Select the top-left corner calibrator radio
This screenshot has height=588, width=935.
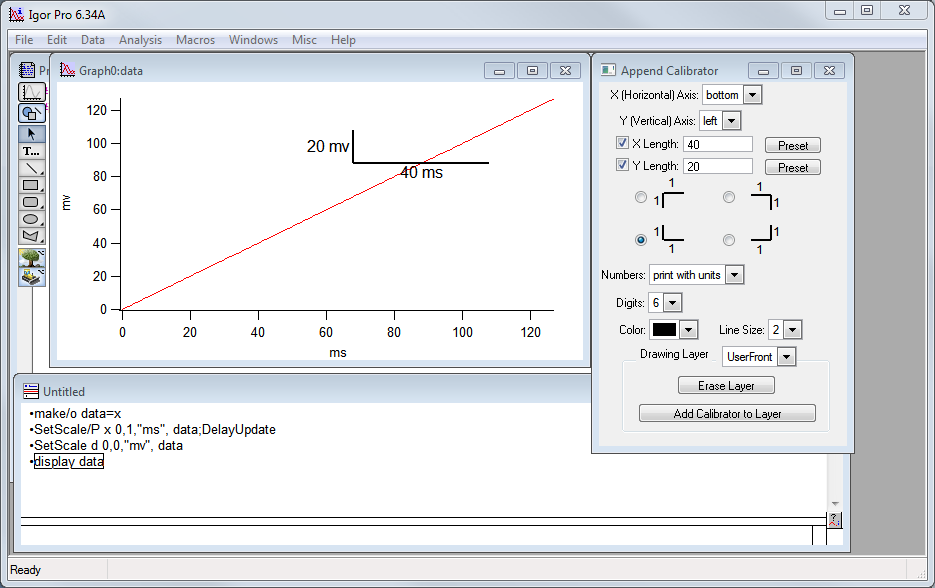[x=641, y=198]
